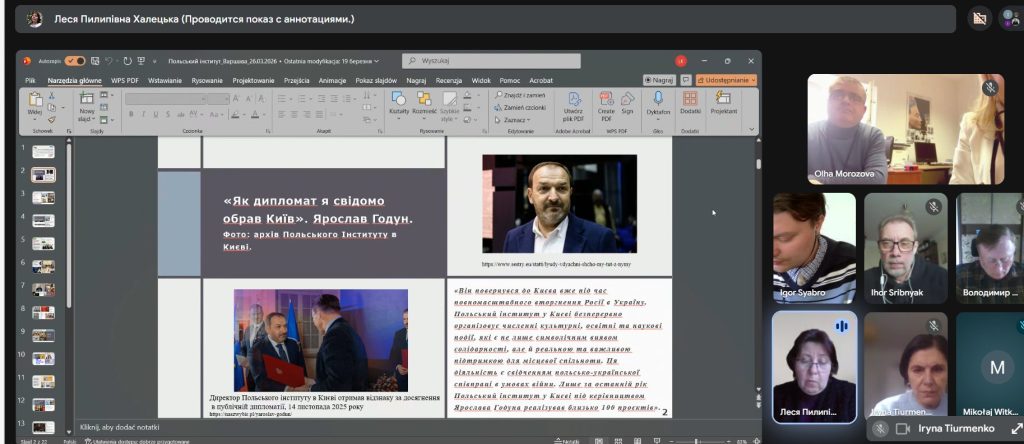Switch to the Animacje tab
The width and height of the screenshot is (1024, 444).
(332, 80)
